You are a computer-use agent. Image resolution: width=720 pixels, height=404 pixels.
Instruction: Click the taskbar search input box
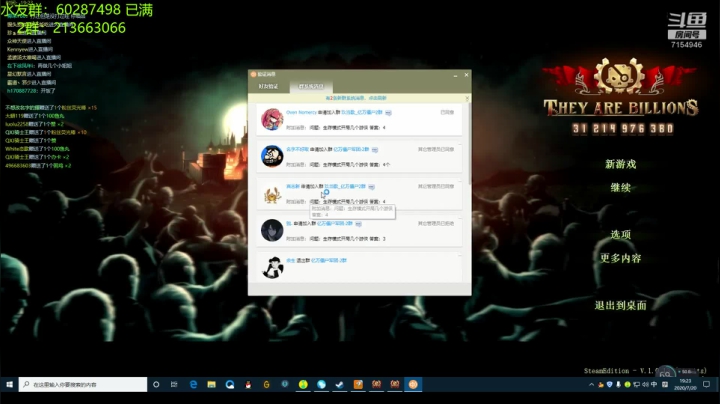pos(83,384)
